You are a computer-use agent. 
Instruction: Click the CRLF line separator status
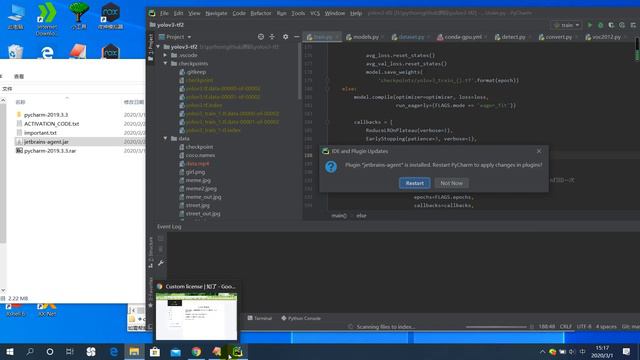coord(566,327)
